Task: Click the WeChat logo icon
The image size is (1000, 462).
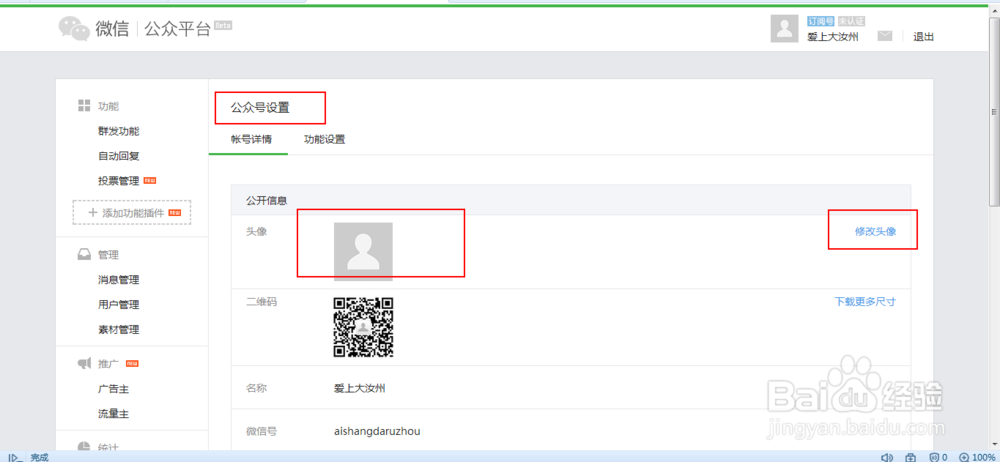Action: point(74,29)
